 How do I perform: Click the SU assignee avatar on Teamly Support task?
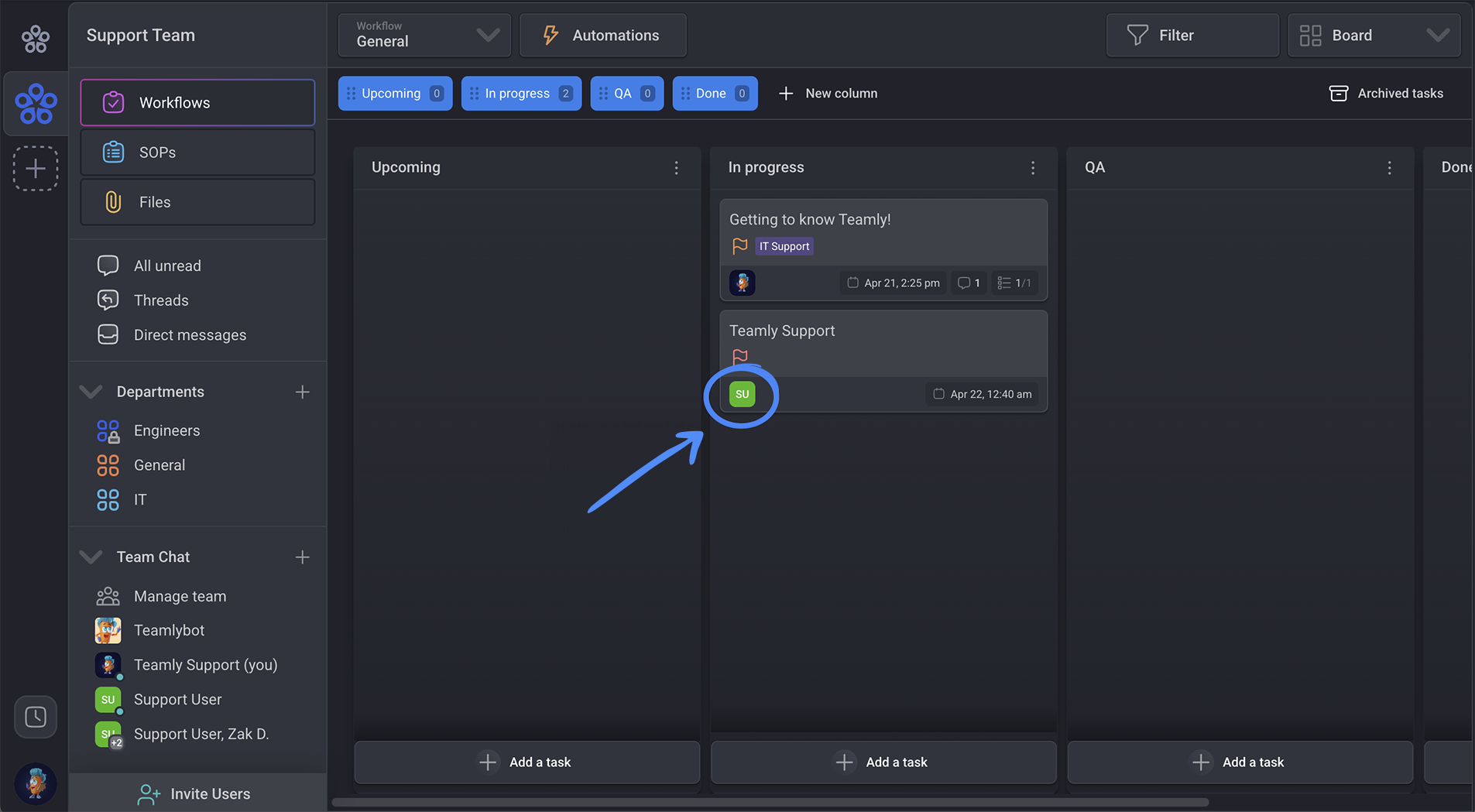[742, 394]
